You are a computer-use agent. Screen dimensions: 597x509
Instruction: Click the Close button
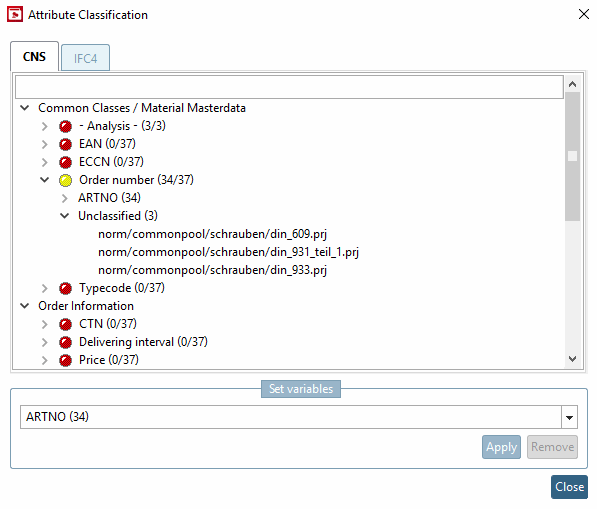point(570,487)
